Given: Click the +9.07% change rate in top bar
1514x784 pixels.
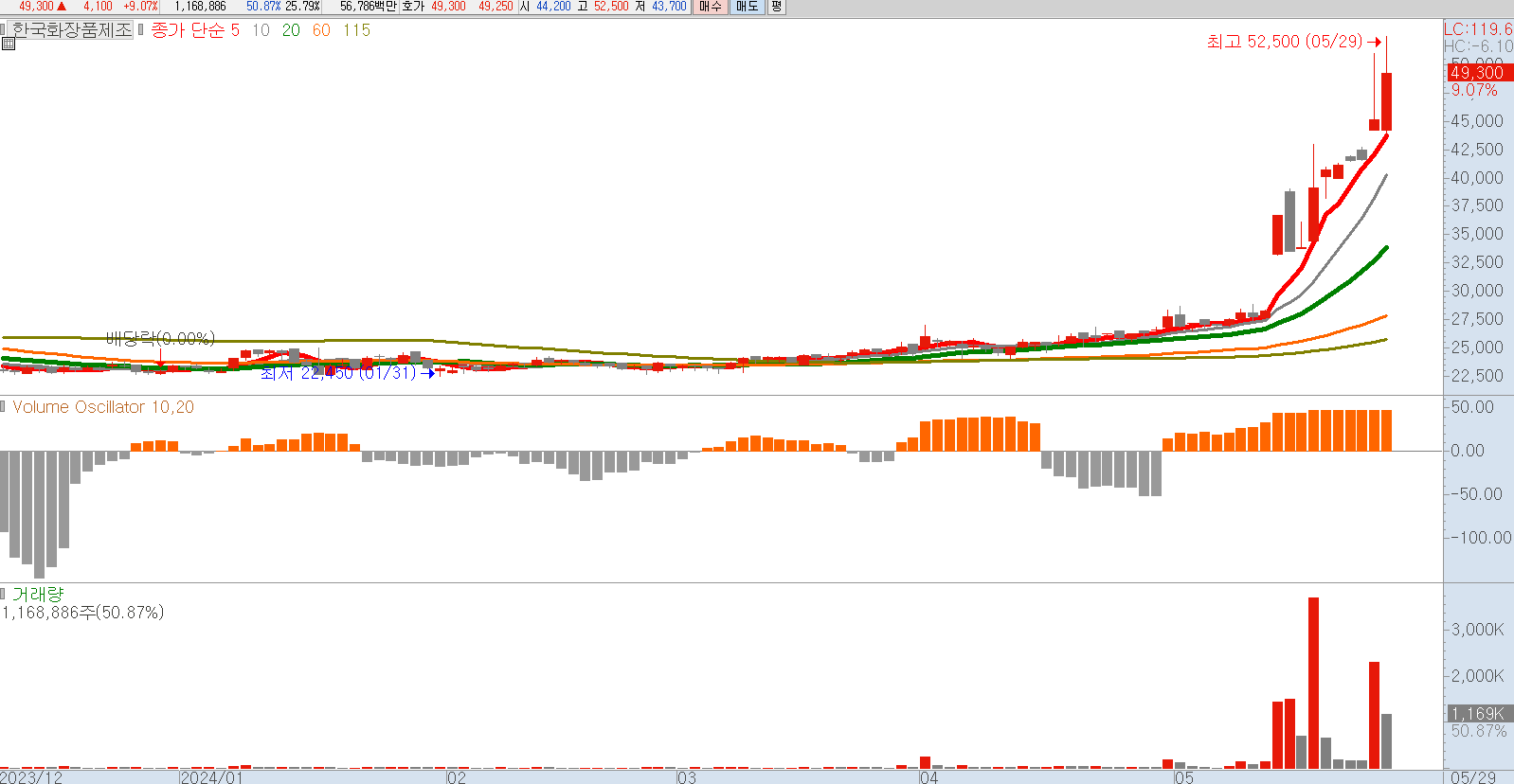Looking at the screenshot, I should click(140, 7).
